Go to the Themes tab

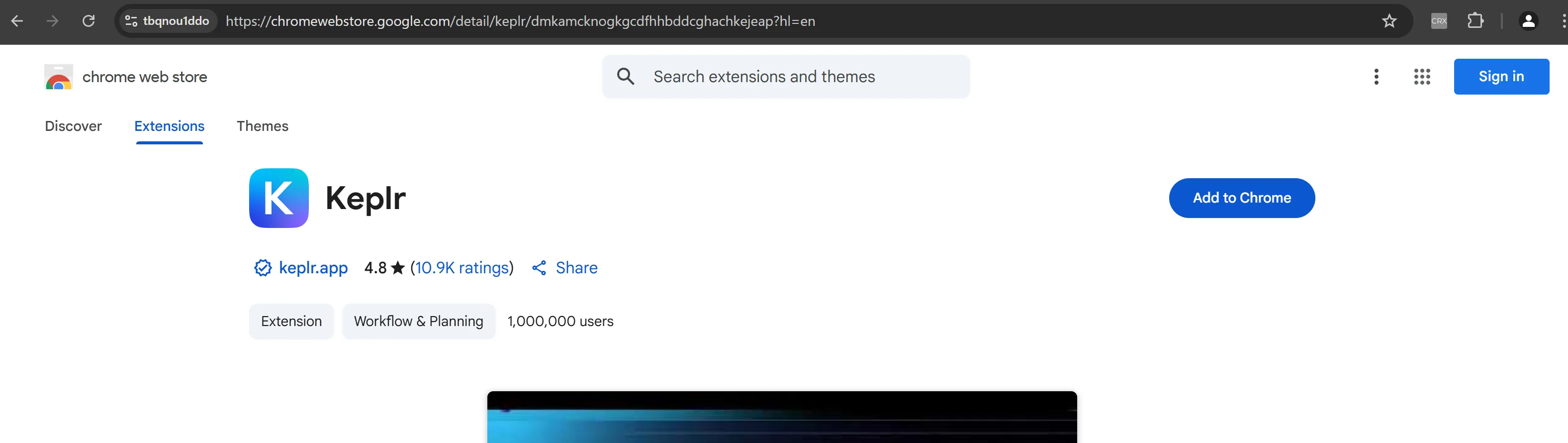(x=263, y=126)
